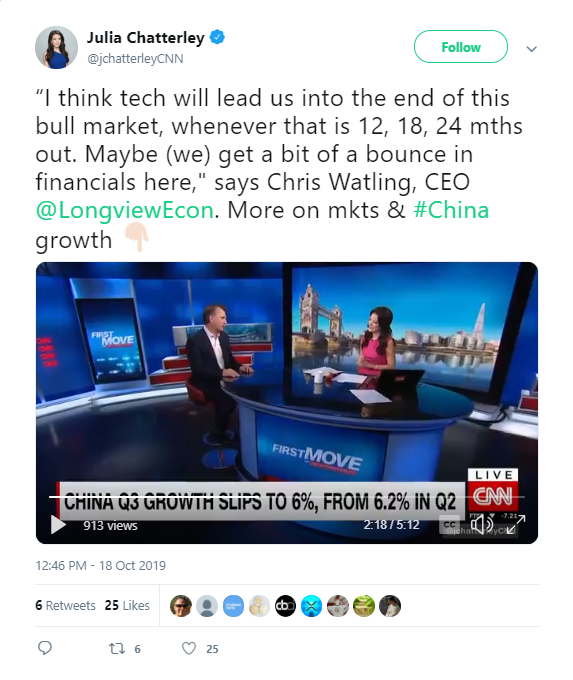
Task: Seek along the video progress bar
Action: click(x=287, y=497)
